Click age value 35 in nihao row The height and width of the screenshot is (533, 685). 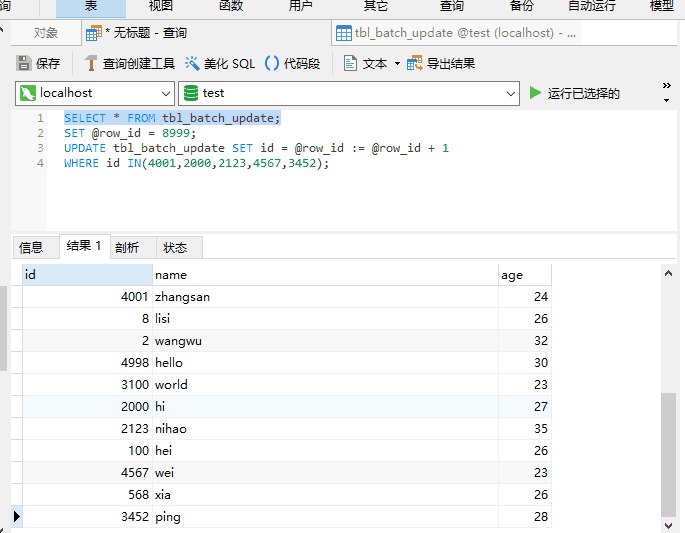coord(525,429)
